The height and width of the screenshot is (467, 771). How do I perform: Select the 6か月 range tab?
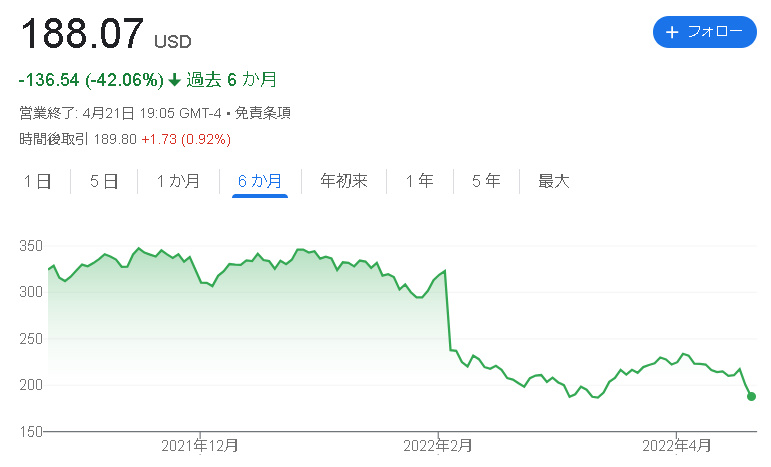point(260,181)
